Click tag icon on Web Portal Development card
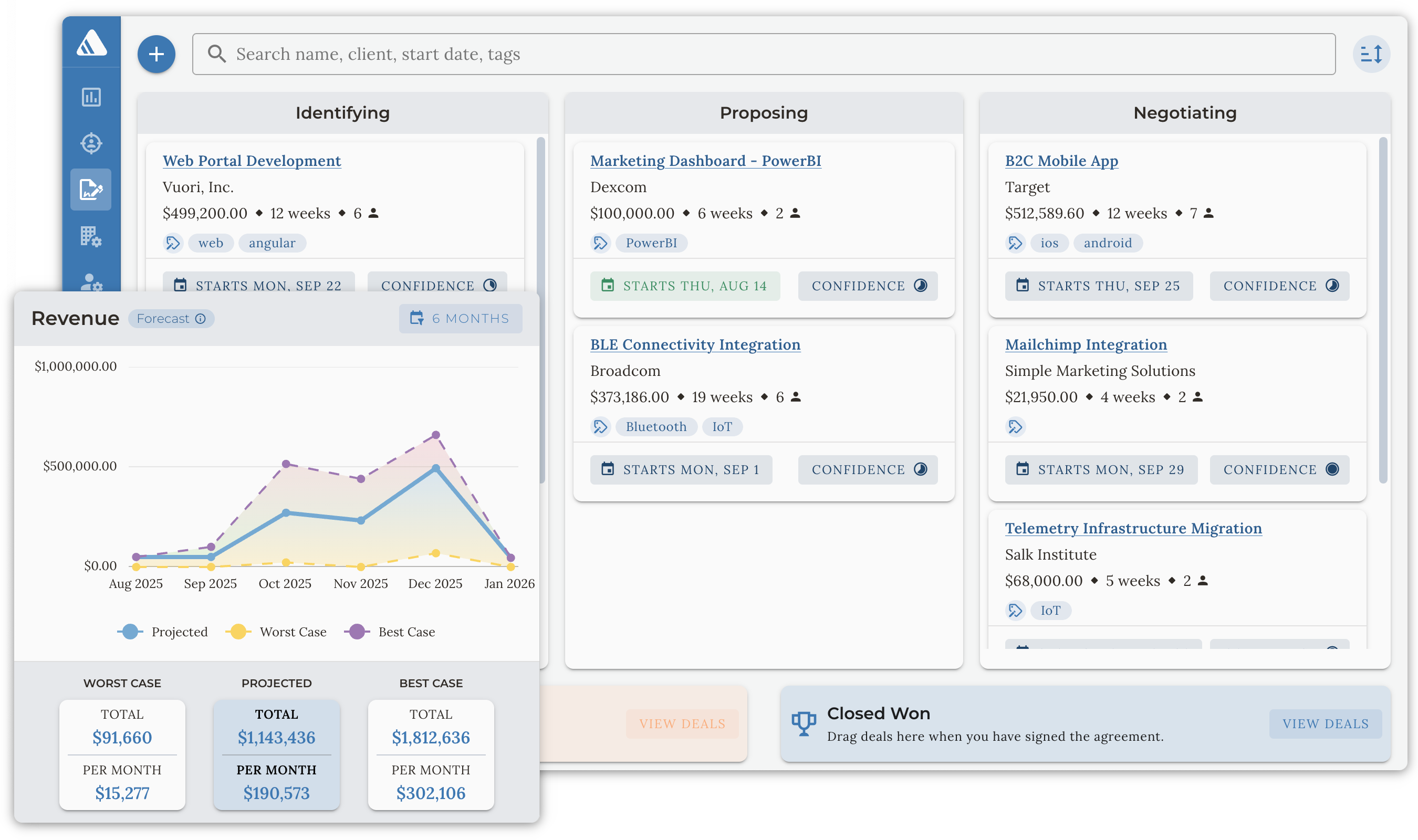This screenshot has width=1418, height=840. [x=173, y=243]
